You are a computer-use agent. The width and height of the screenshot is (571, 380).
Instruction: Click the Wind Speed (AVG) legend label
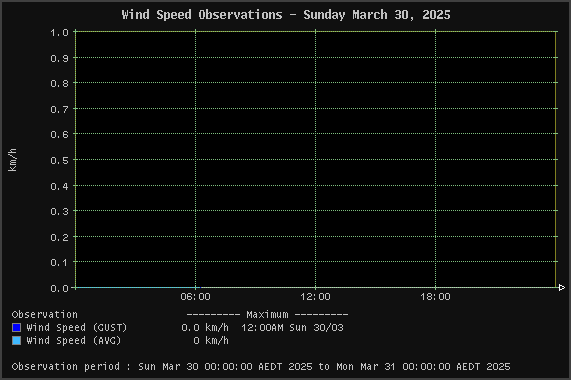[74, 340]
